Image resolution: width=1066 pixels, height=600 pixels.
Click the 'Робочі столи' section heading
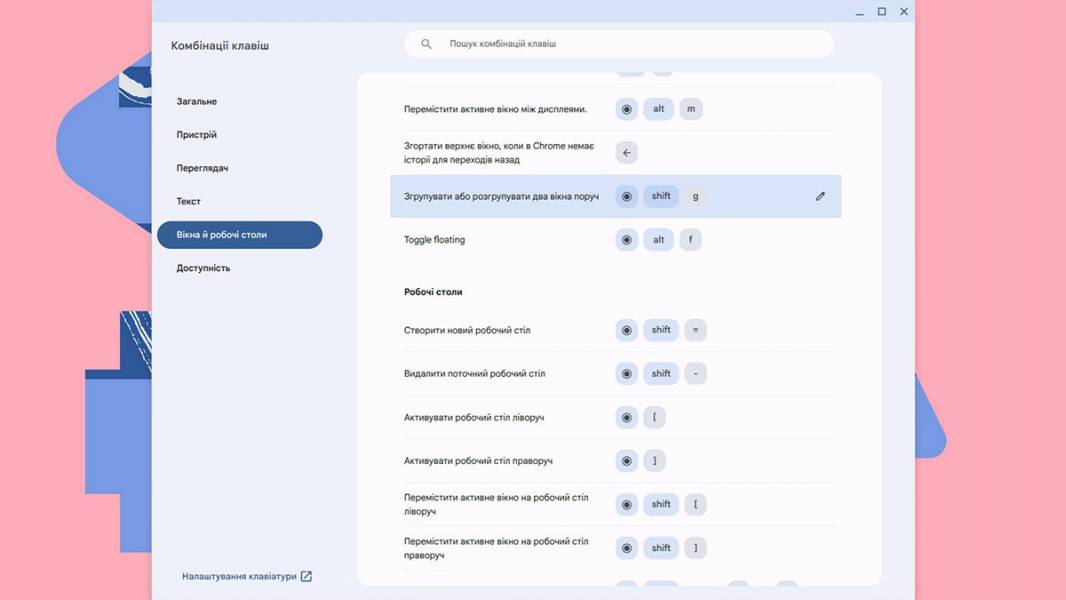click(433, 292)
